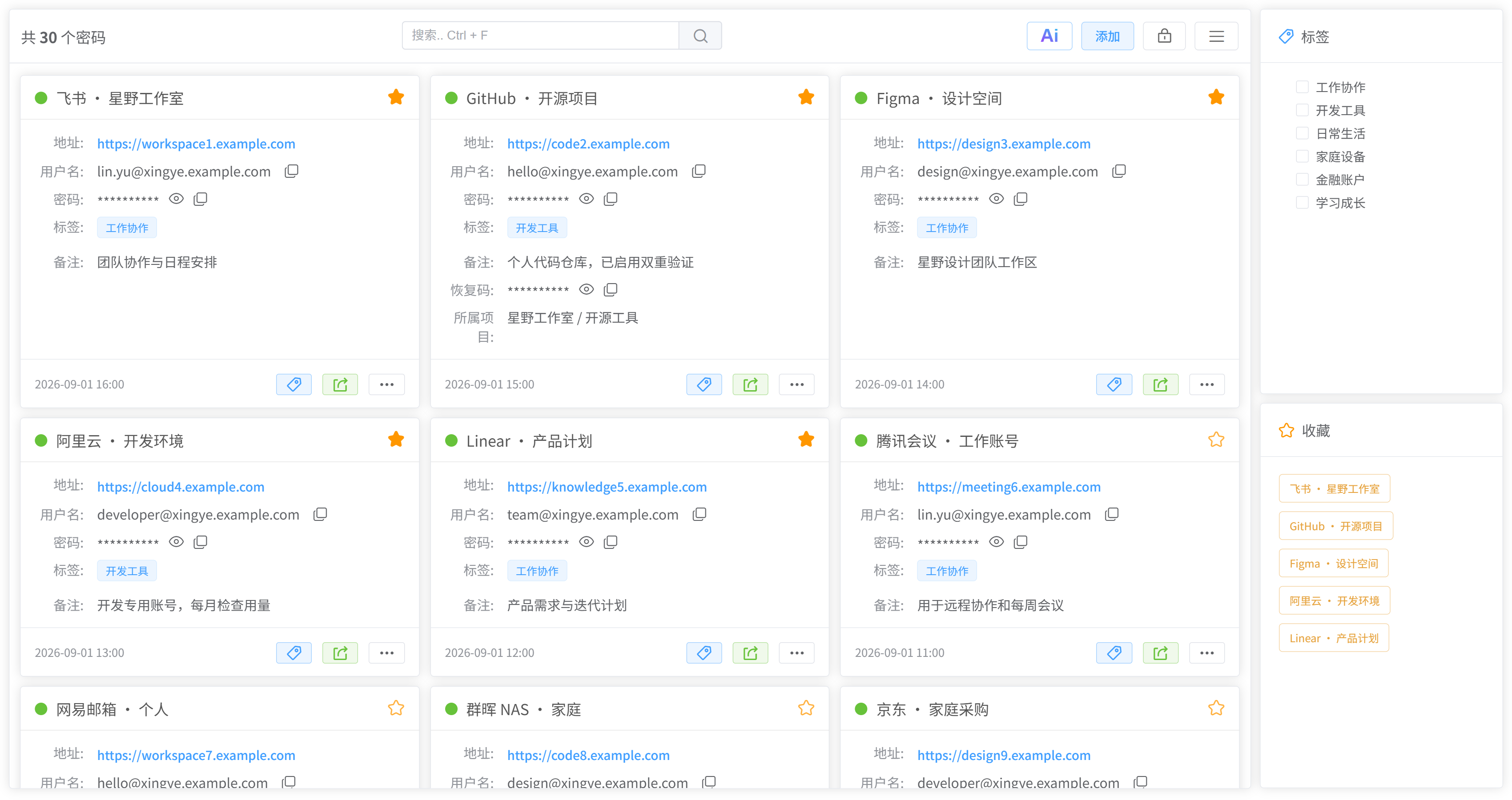Check the 学习成长 tag filter
1512x800 pixels.
pos(1302,203)
